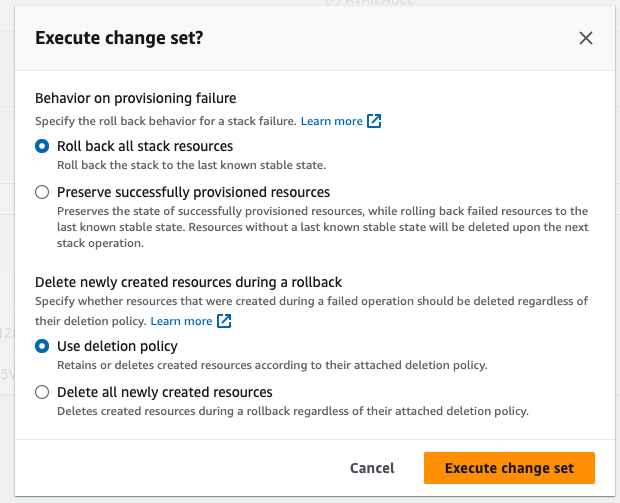Click the 'Preserves the state of successfully provisioned' description
This screenshot has height=503, width=620.
click(323, 227)
